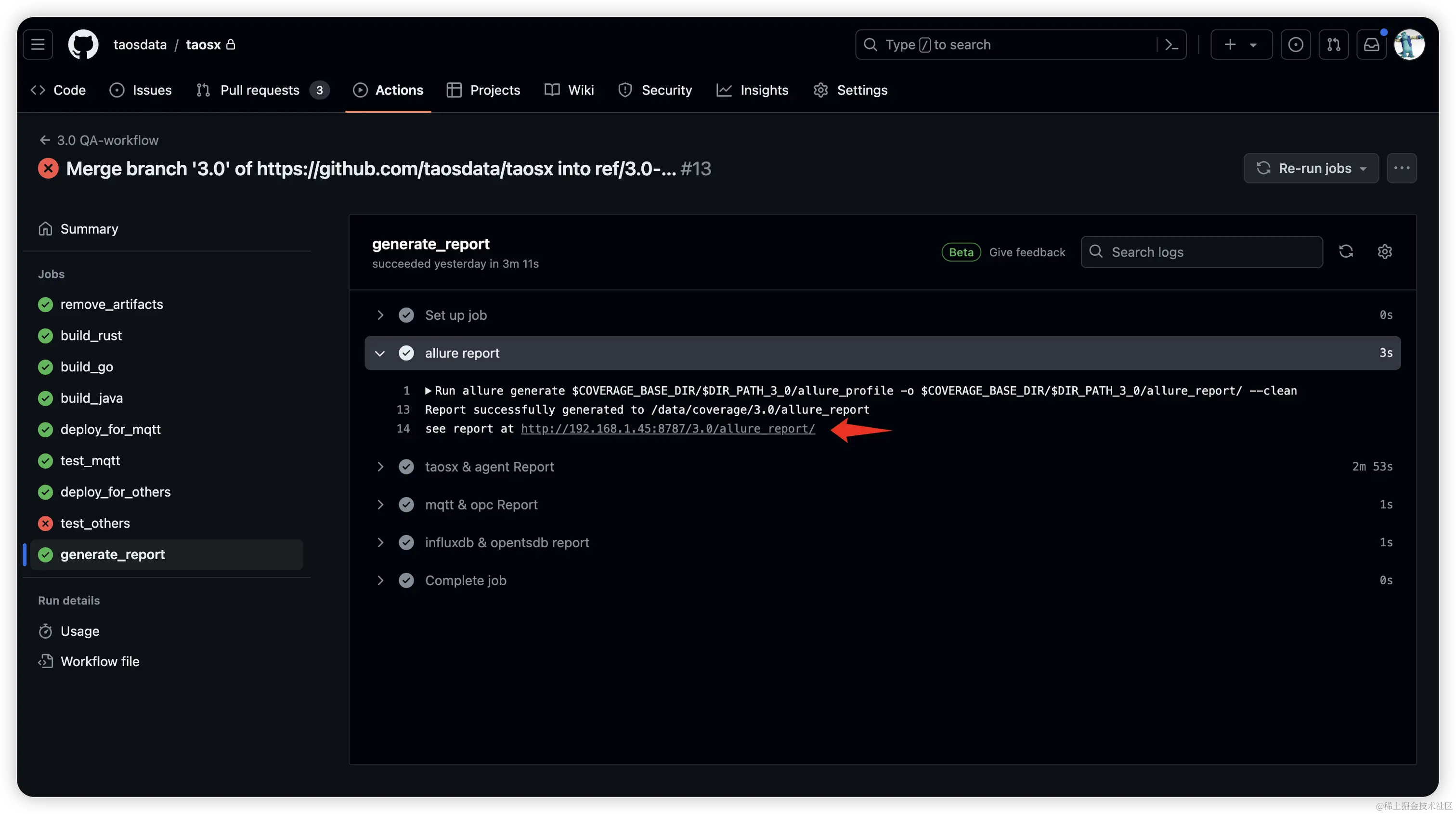Go back to 3.0 QA-workflow

[99, 140]
